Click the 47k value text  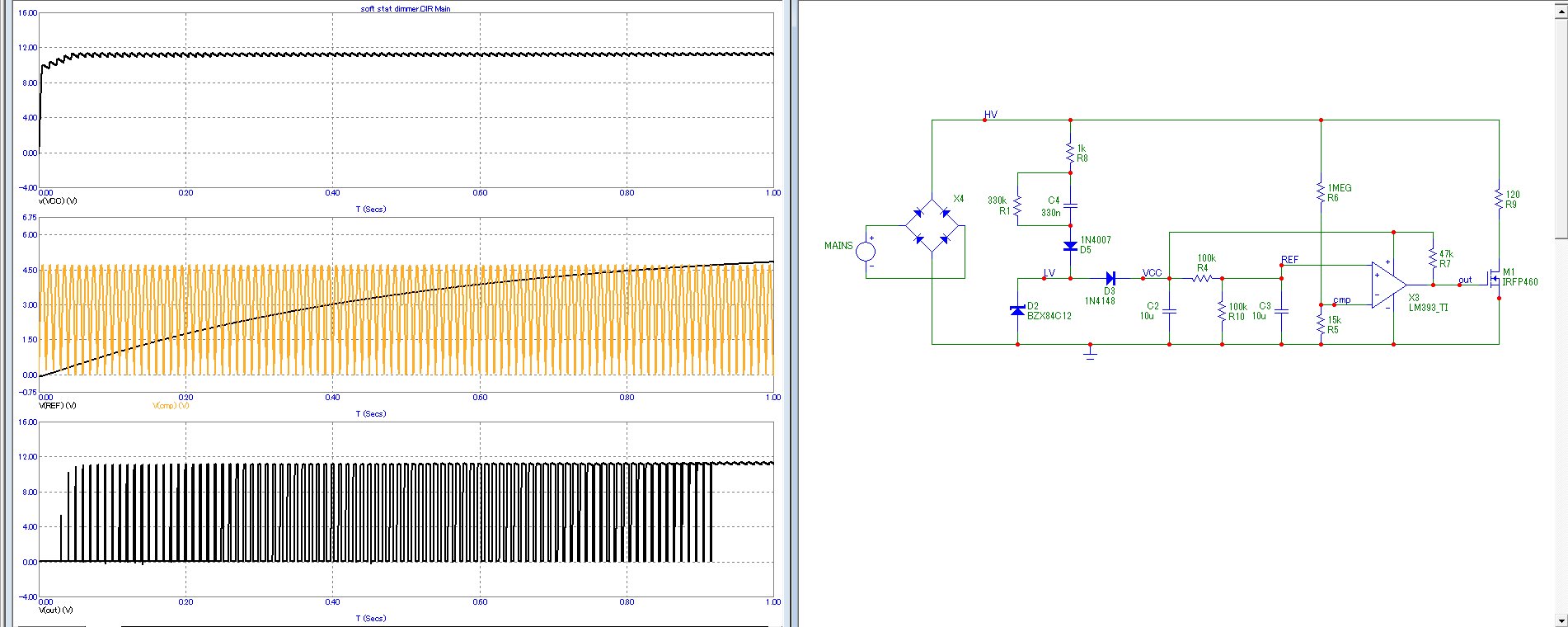click(1447, 254)
